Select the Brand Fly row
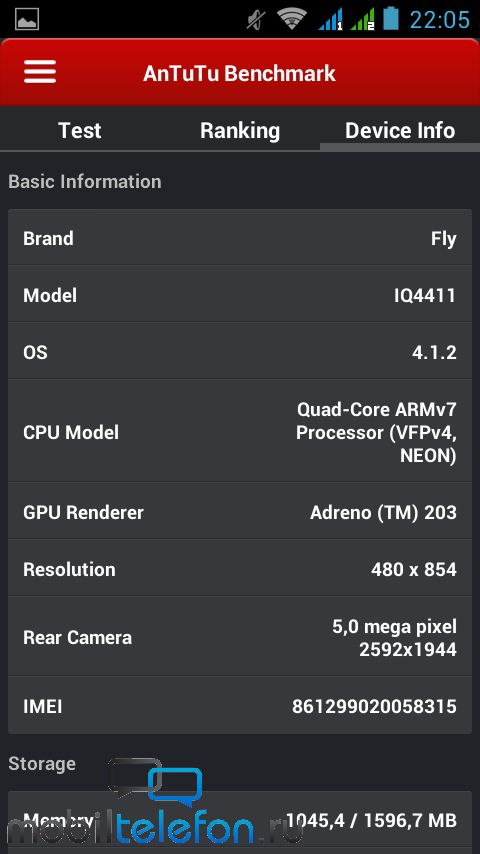The image size is (480, 854). [240, 238]
